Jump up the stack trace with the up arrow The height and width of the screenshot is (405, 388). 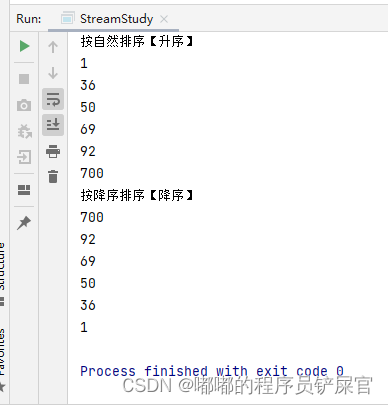coord(53,47)
